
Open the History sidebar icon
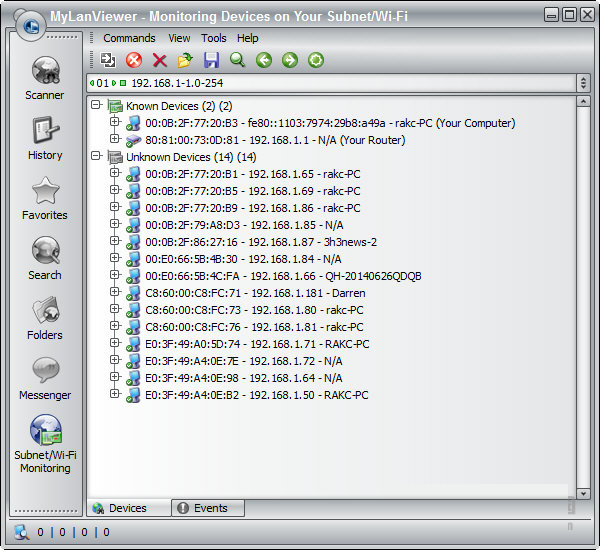(x=44, y=138)
